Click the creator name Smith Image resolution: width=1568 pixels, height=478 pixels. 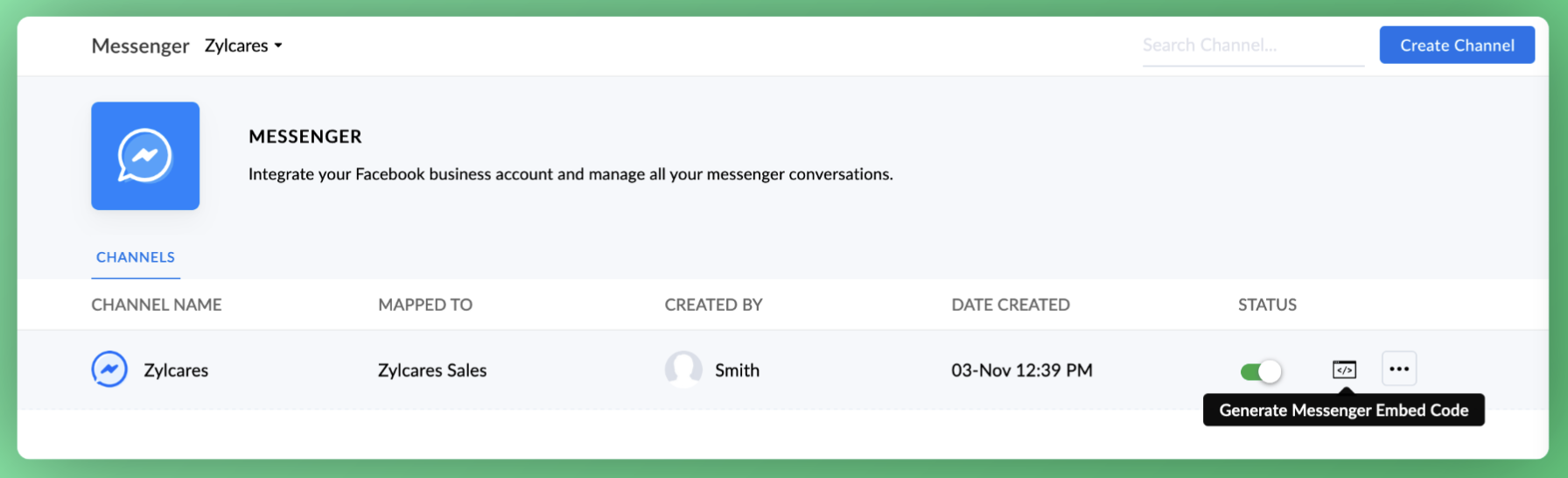(x=737, y=370)
